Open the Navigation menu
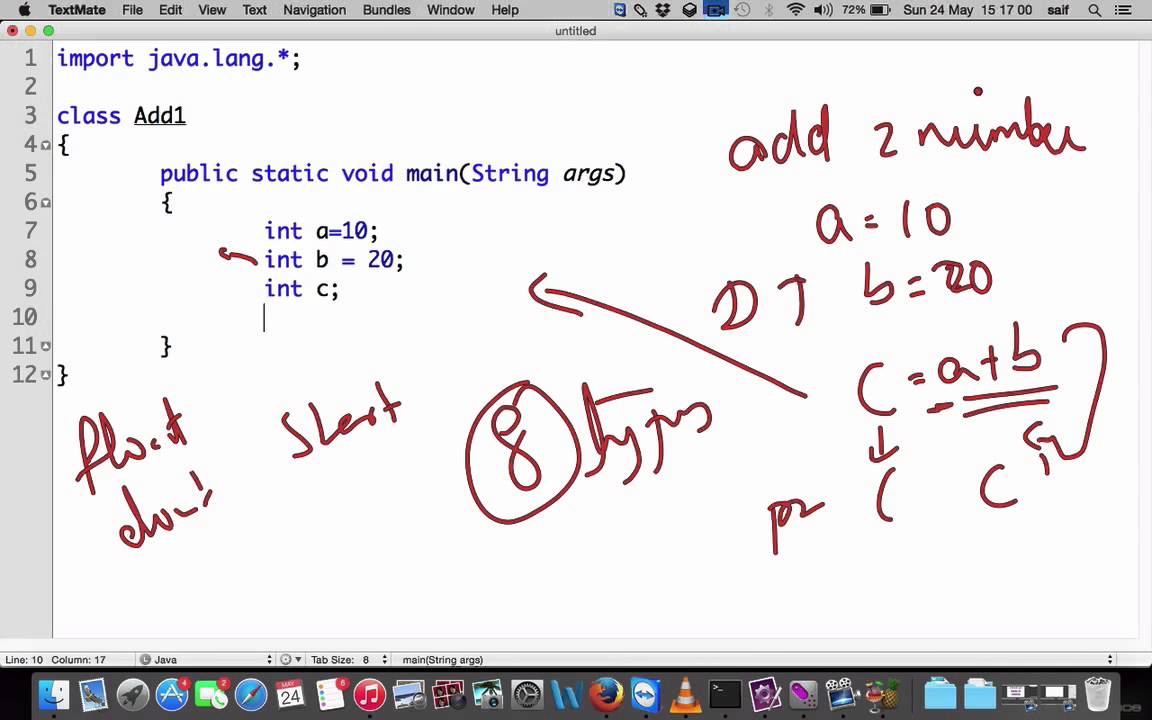 coord(314,10)
